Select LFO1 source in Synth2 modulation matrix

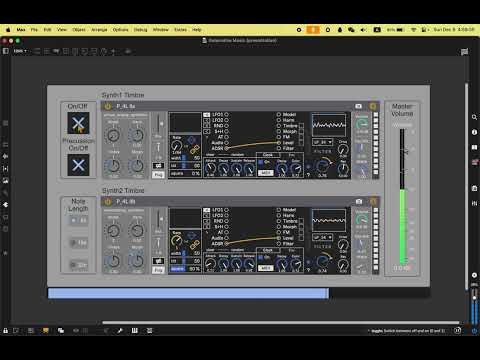(226, 210)
